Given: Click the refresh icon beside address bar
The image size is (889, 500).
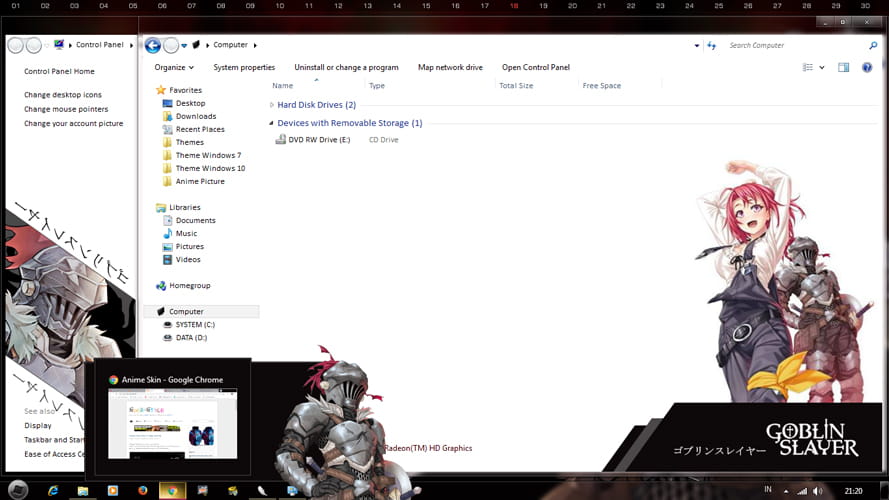Looking at the screenshot, I should [711, 45].
